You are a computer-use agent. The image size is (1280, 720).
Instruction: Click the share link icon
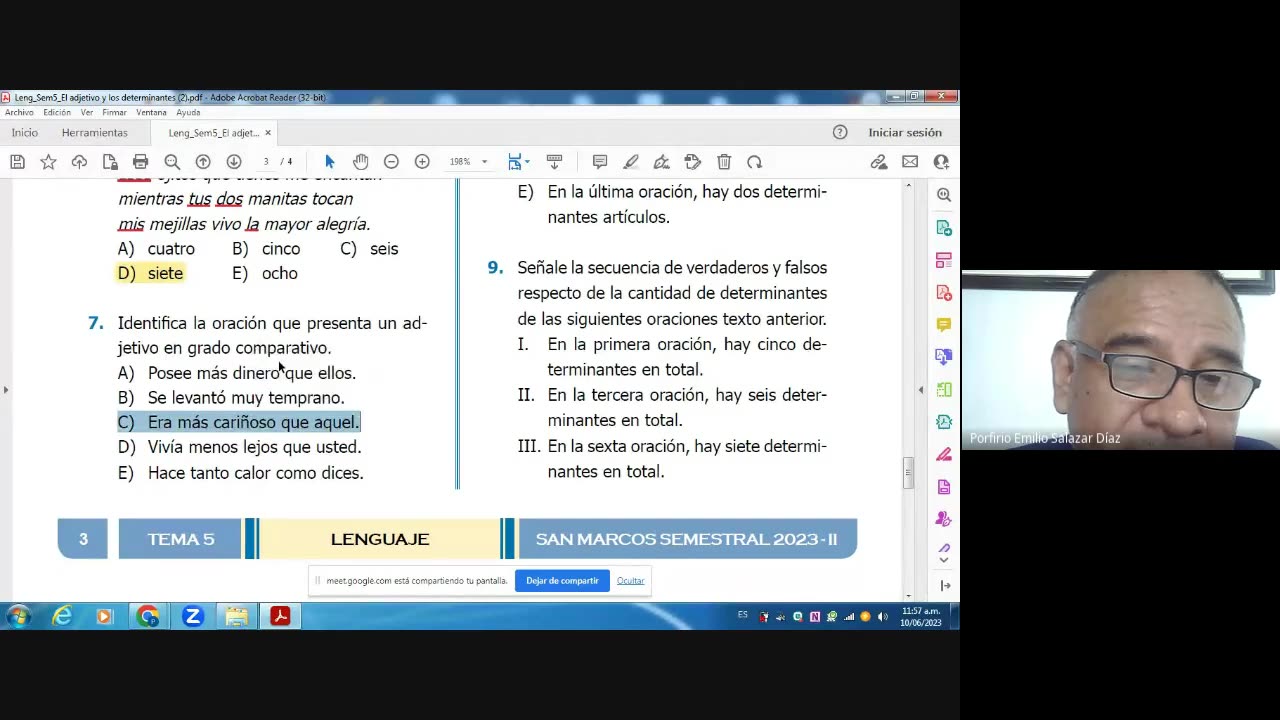tap(879, 162)
